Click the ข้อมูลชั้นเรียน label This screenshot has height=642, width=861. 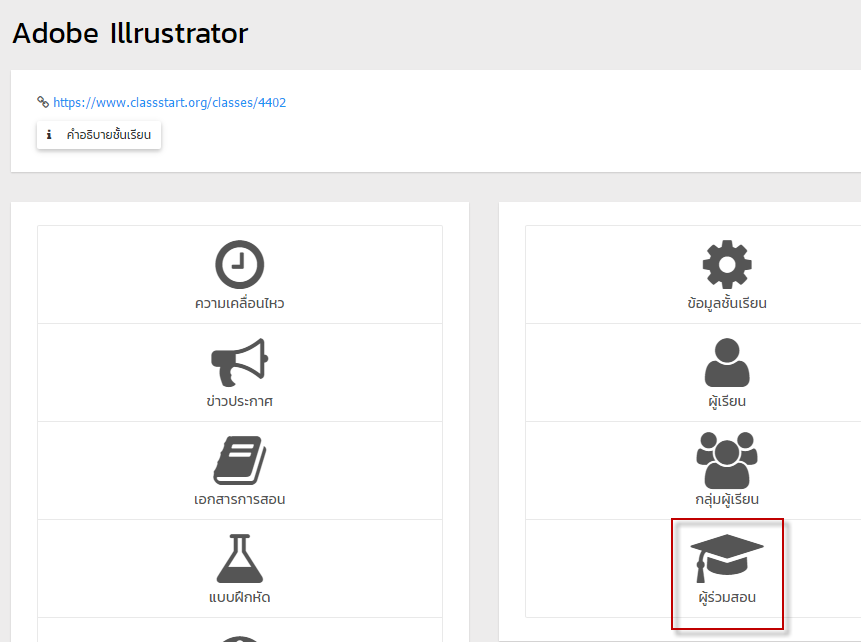pos(727,303)
